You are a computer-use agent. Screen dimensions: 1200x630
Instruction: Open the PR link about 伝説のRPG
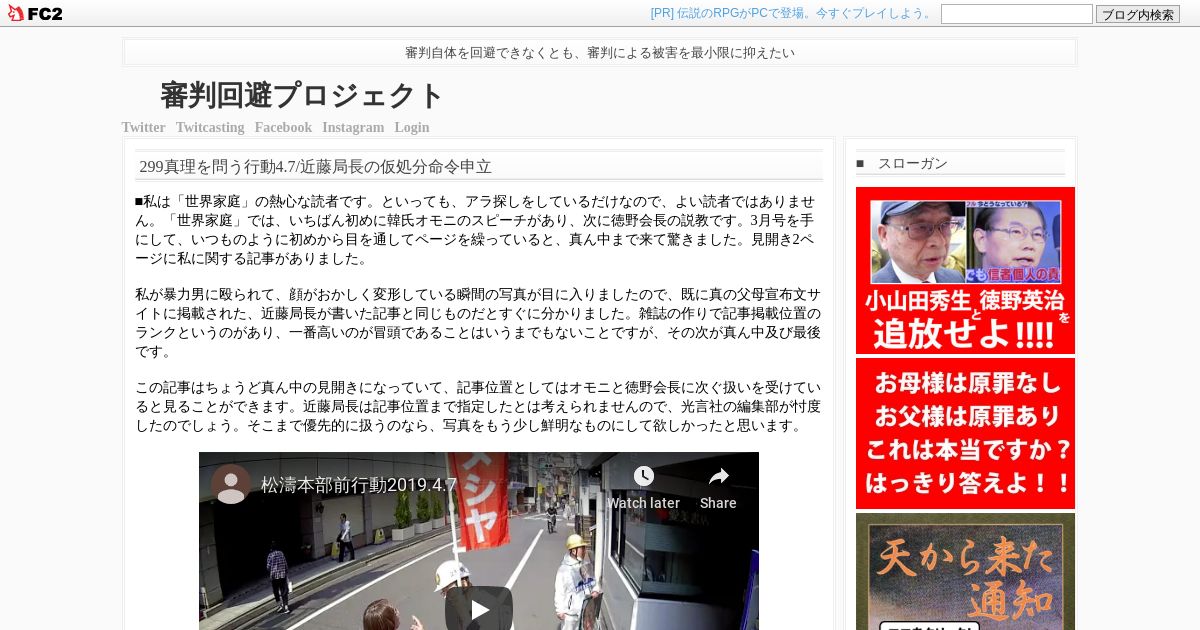pyautogui.click(x=792, y=13)
